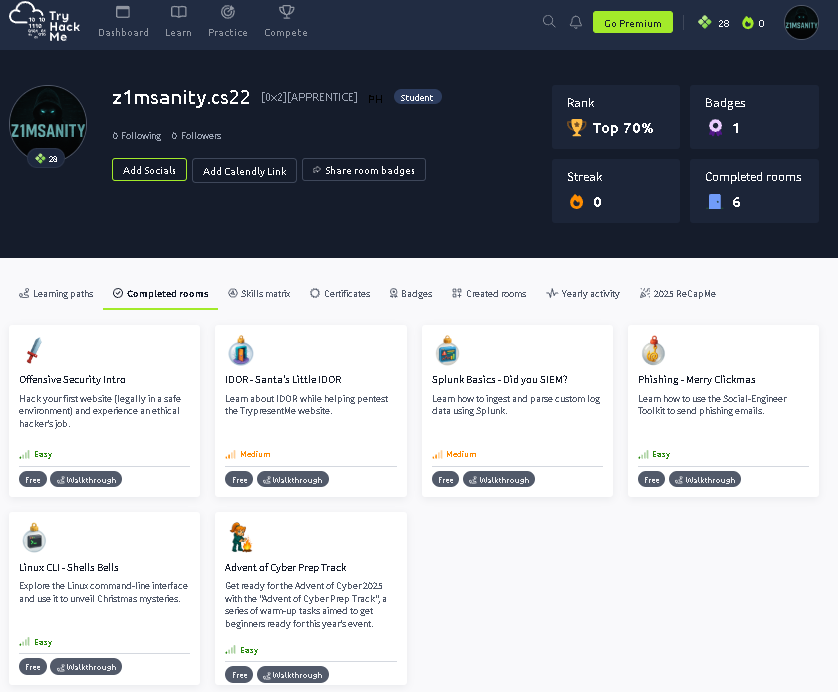Switch to the Skills matrix tab

pos(259,294)
